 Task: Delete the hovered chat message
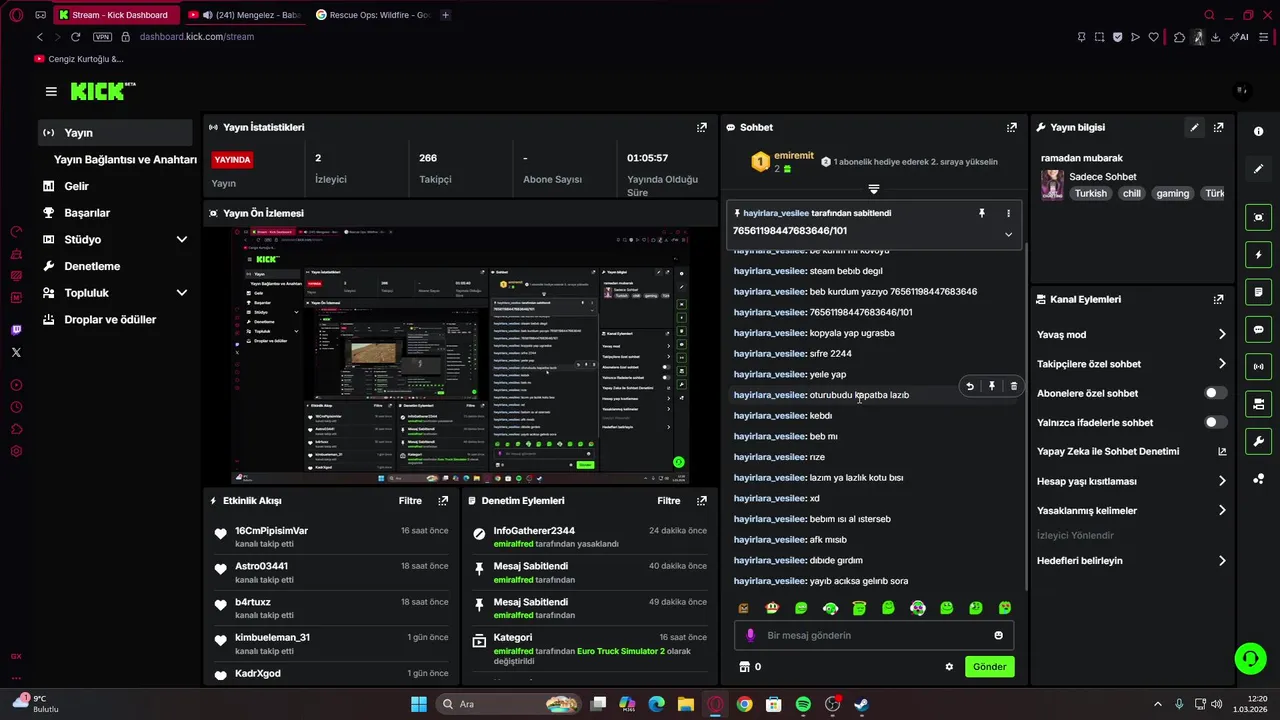coord(1014,386)
